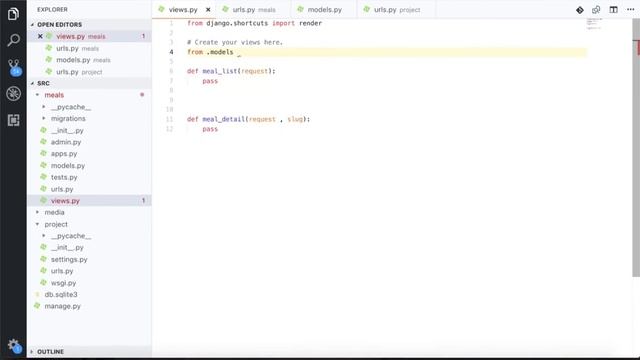Viewport: 640px width, 360px height.
Task: Open the Extensions view in activity bar
Action: click(13, 120)
